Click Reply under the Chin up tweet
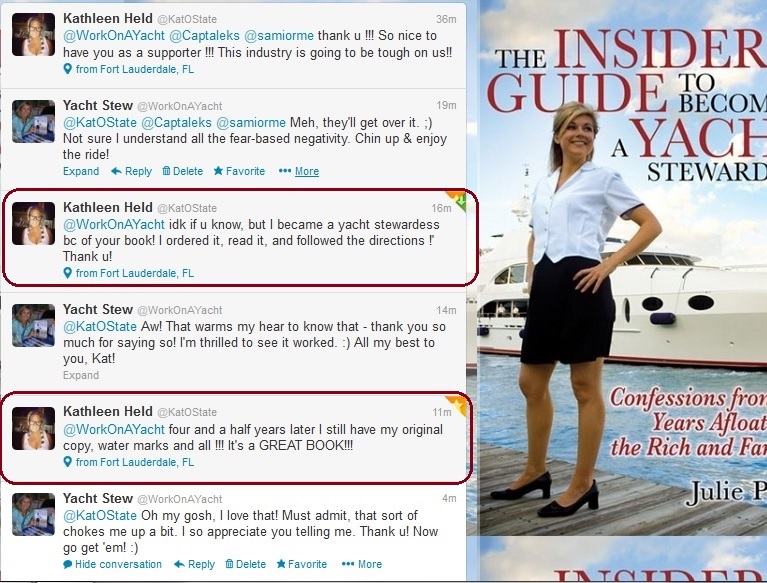This screenshot has height=583, width=767. pyautogui.click(x=132, y=171)
